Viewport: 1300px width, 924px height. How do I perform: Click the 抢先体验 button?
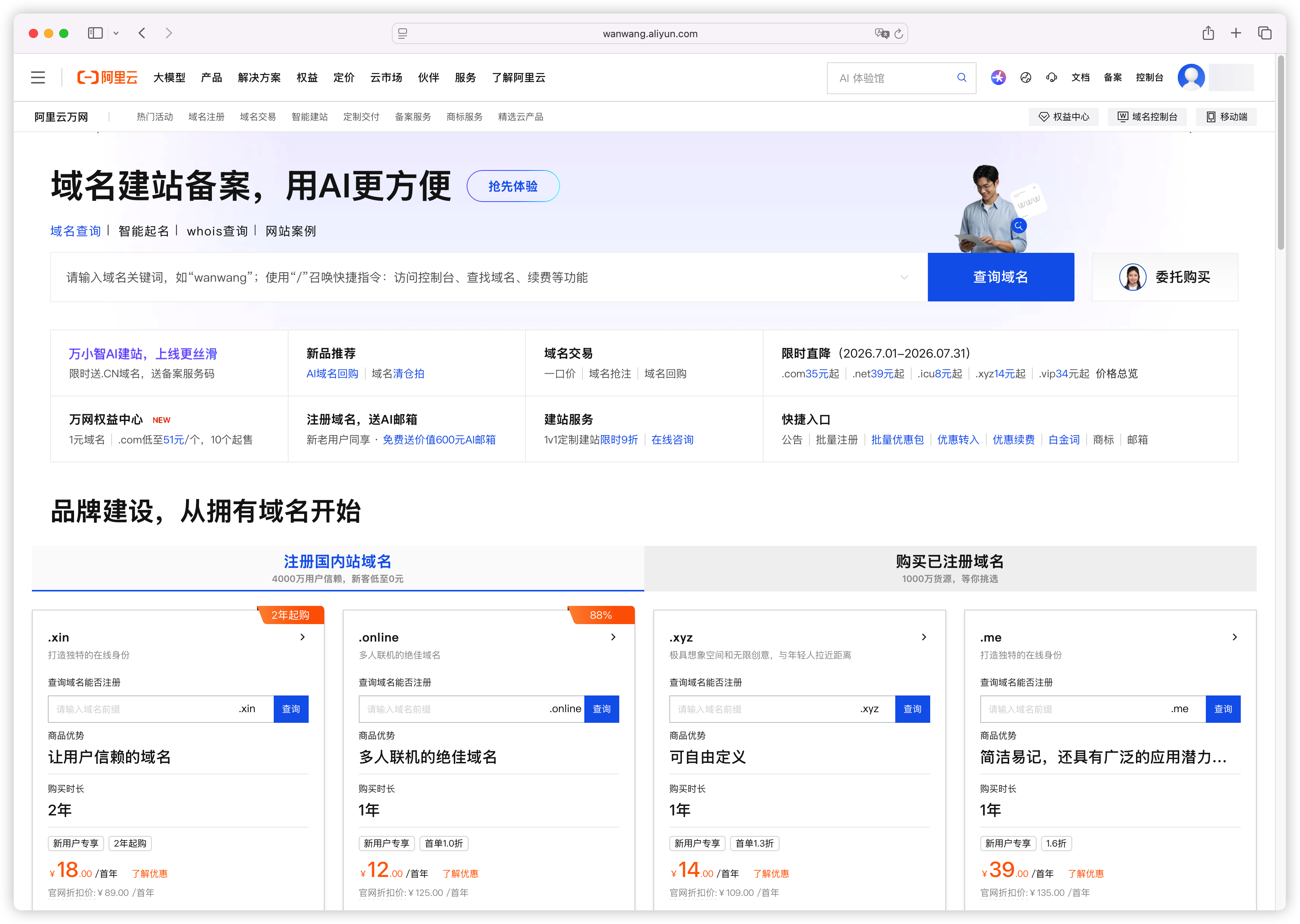(x=513, y=187)
